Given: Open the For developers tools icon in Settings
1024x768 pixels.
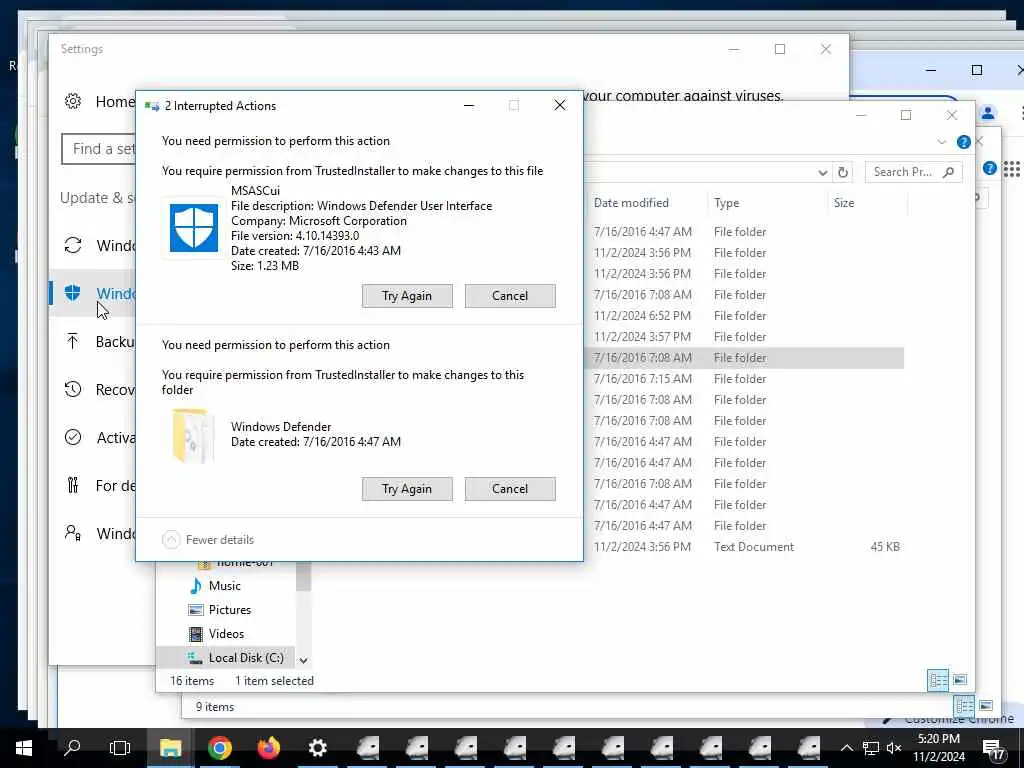Looking at the screenshot, I should (x=73, y=485).
